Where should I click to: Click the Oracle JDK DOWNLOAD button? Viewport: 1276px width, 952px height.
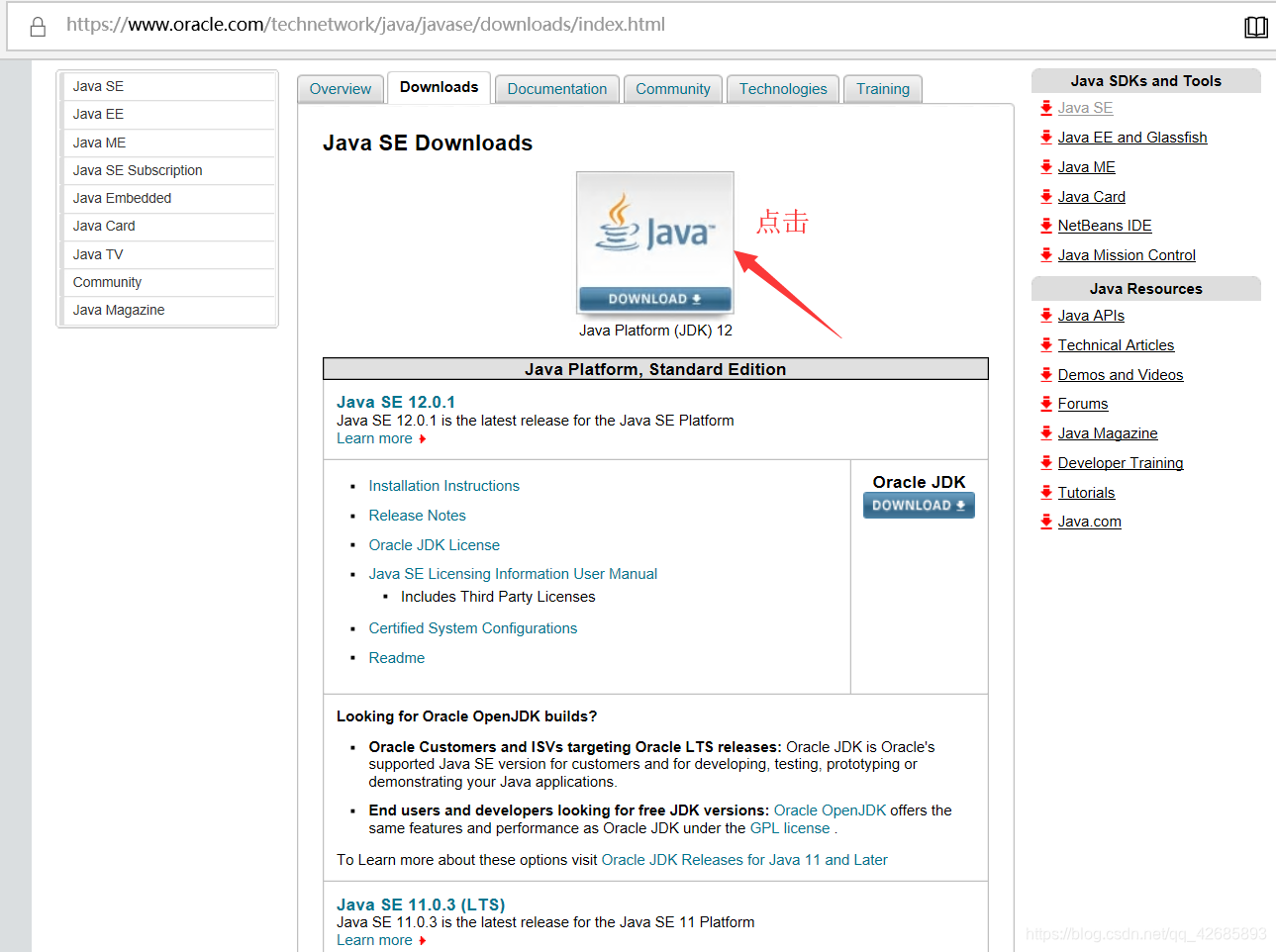coord(919,506)
